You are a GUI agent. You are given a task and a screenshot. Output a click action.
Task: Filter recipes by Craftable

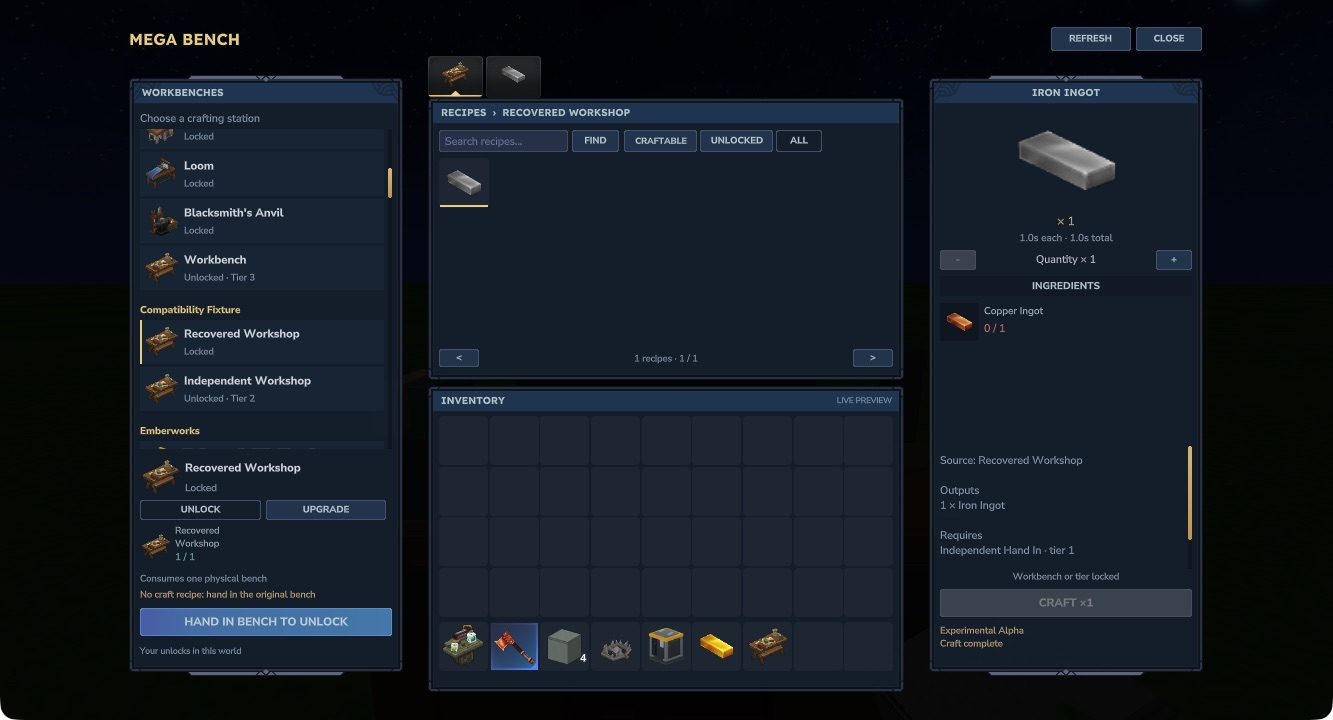click(x=661, y=141)
